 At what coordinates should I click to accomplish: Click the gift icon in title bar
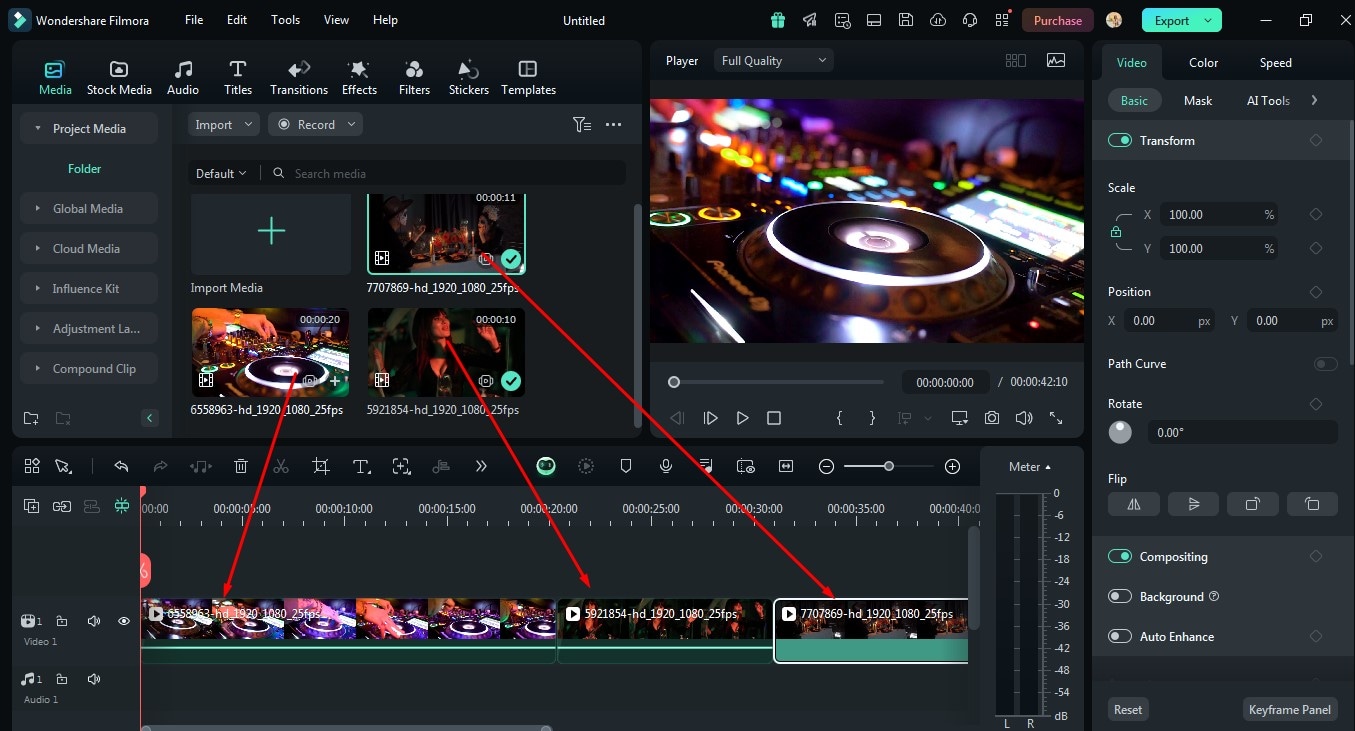[x=777, y=20]
